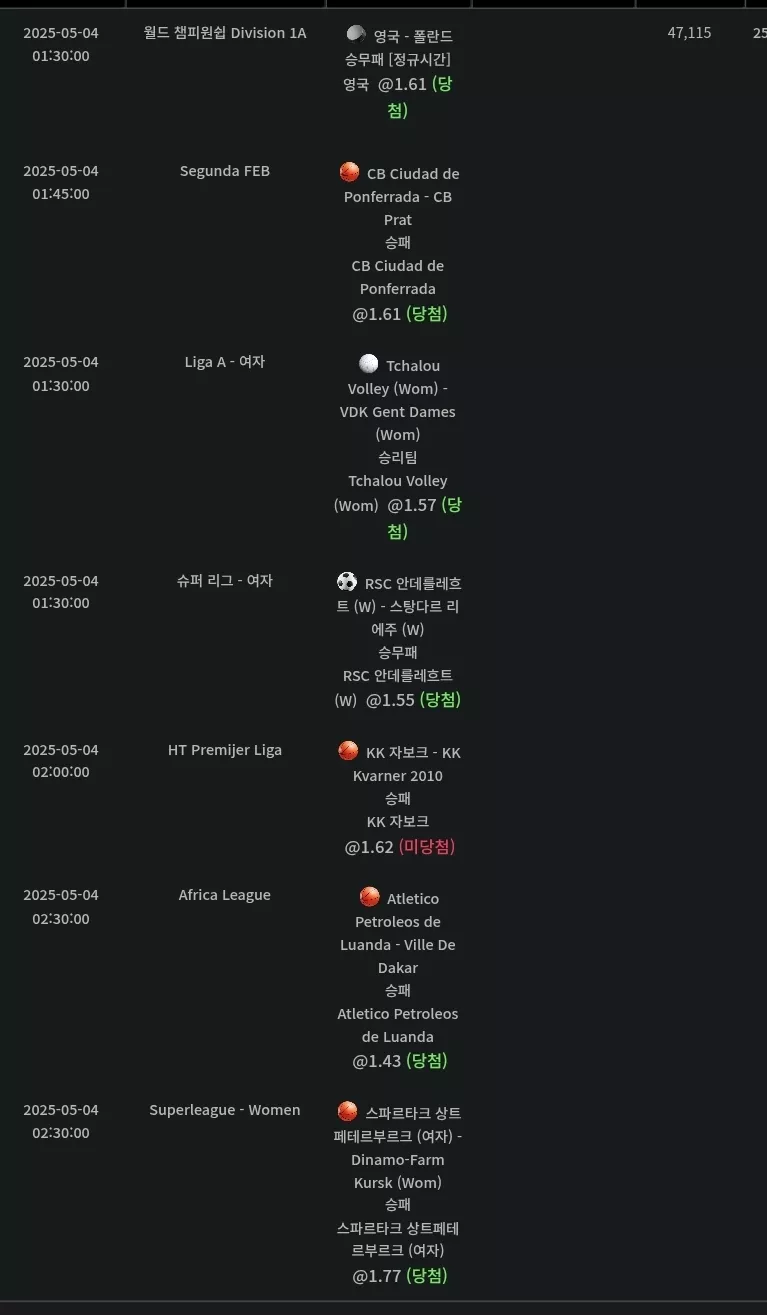Image resolution: width=767 pixels, height=1315 pixels.
Task: Open the HT Premijer Liga league entry
Action: (x=225, y=750)
